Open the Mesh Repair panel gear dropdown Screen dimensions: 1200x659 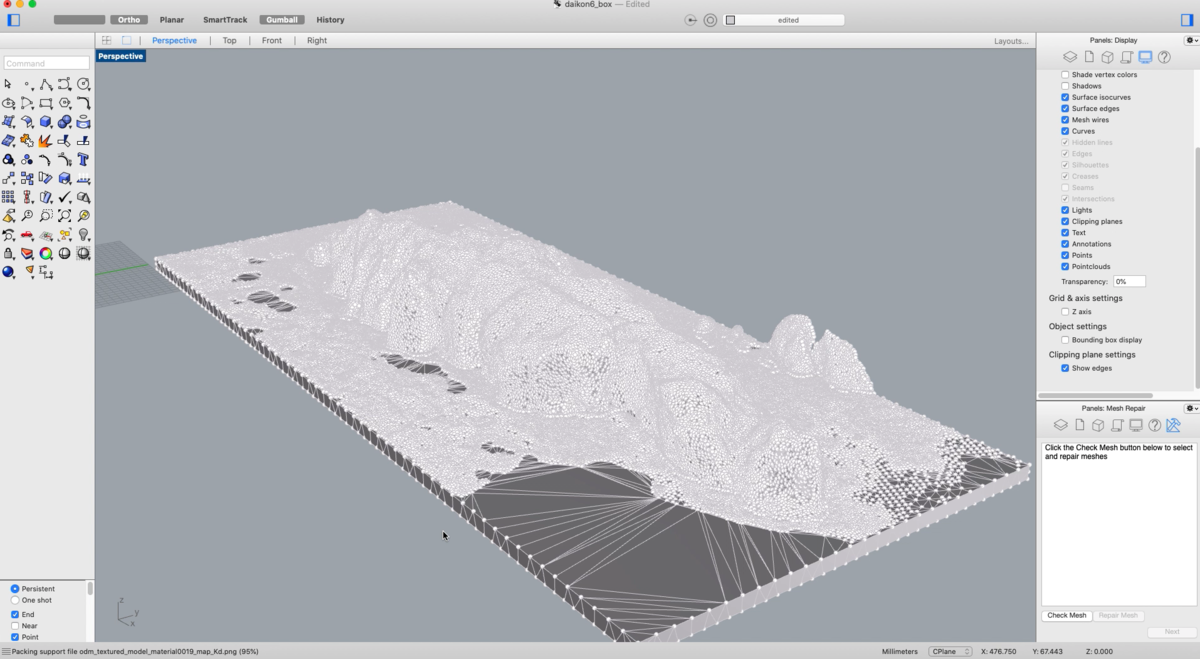(1190, 408)
